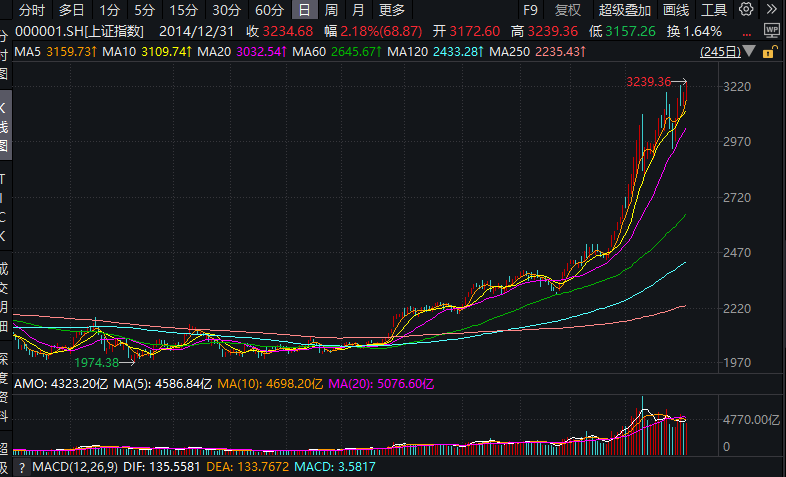
Task: Click the 3239.36 high price marker
Action: click(x=648, y=81)
